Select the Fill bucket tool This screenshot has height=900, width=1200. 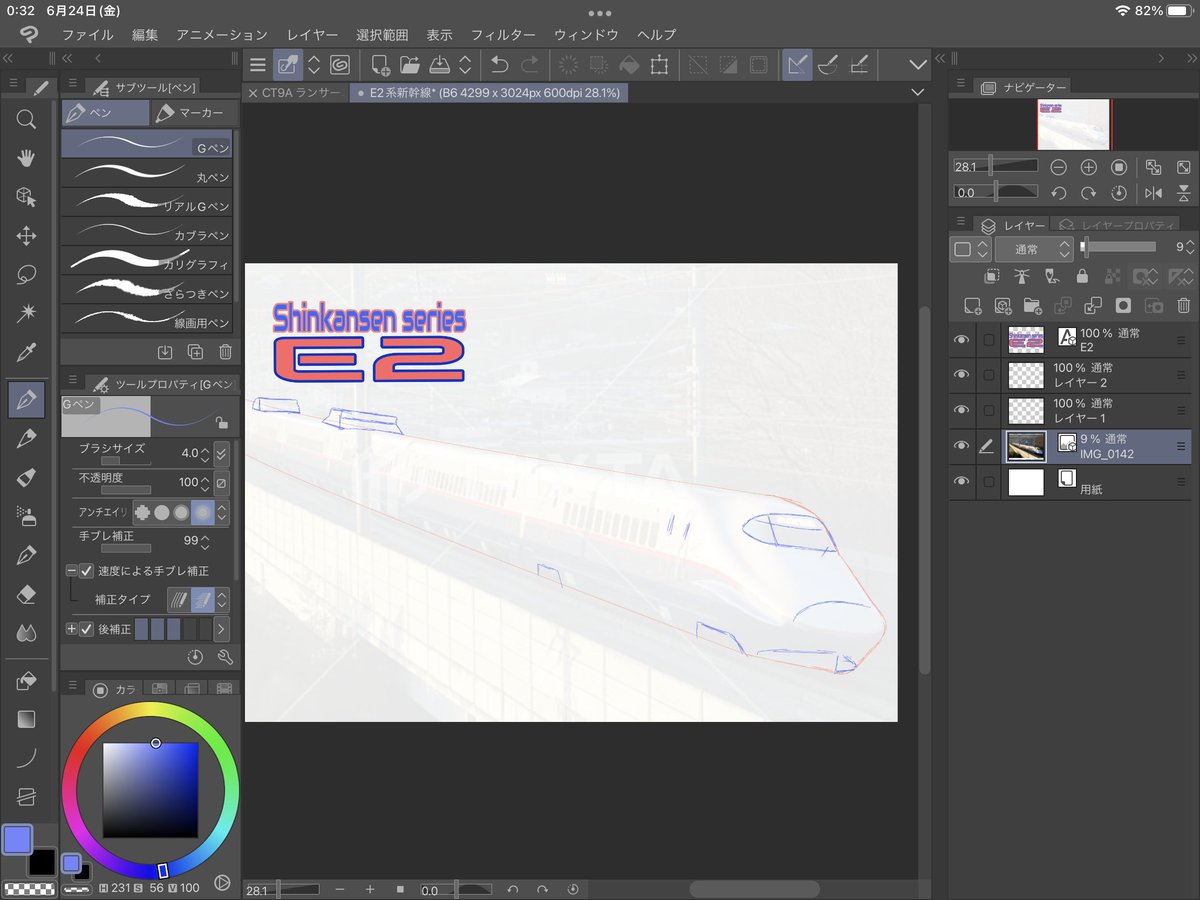click(26, 681)
